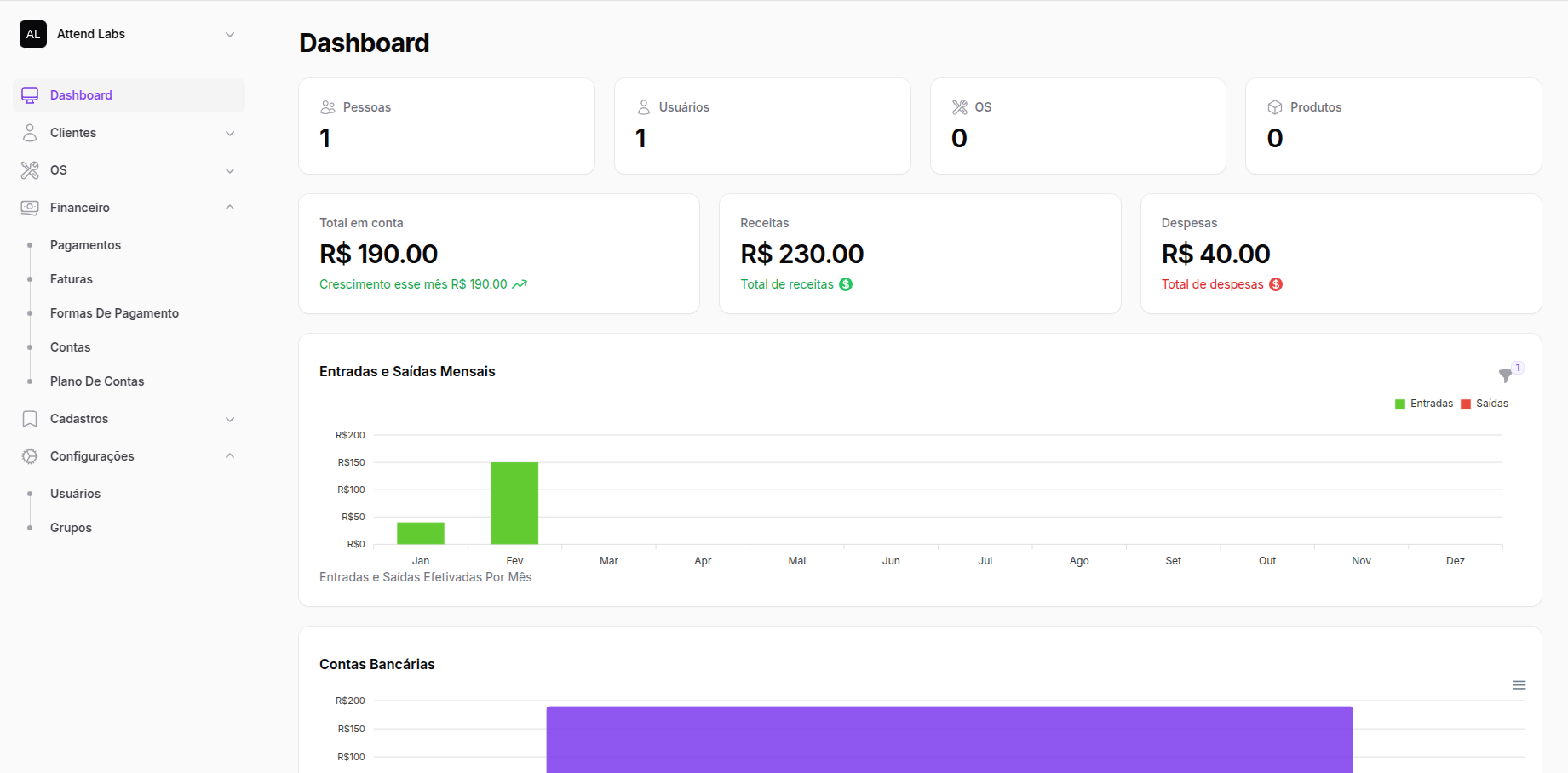The image size is (1568, 773).
Task: Expand the Clientes submenu chevron
Action: pos(230,134)
